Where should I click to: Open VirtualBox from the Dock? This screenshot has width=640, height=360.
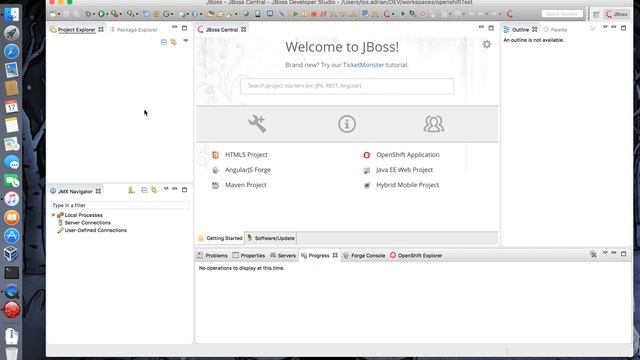click(11, 254)
